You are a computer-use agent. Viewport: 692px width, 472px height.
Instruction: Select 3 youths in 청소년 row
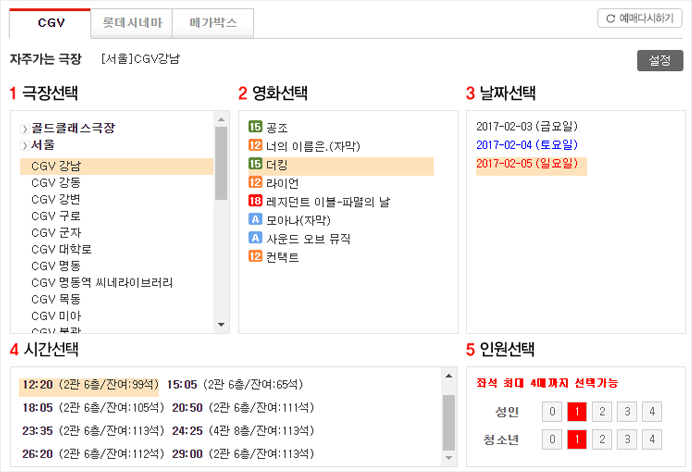tap(627, 439)
